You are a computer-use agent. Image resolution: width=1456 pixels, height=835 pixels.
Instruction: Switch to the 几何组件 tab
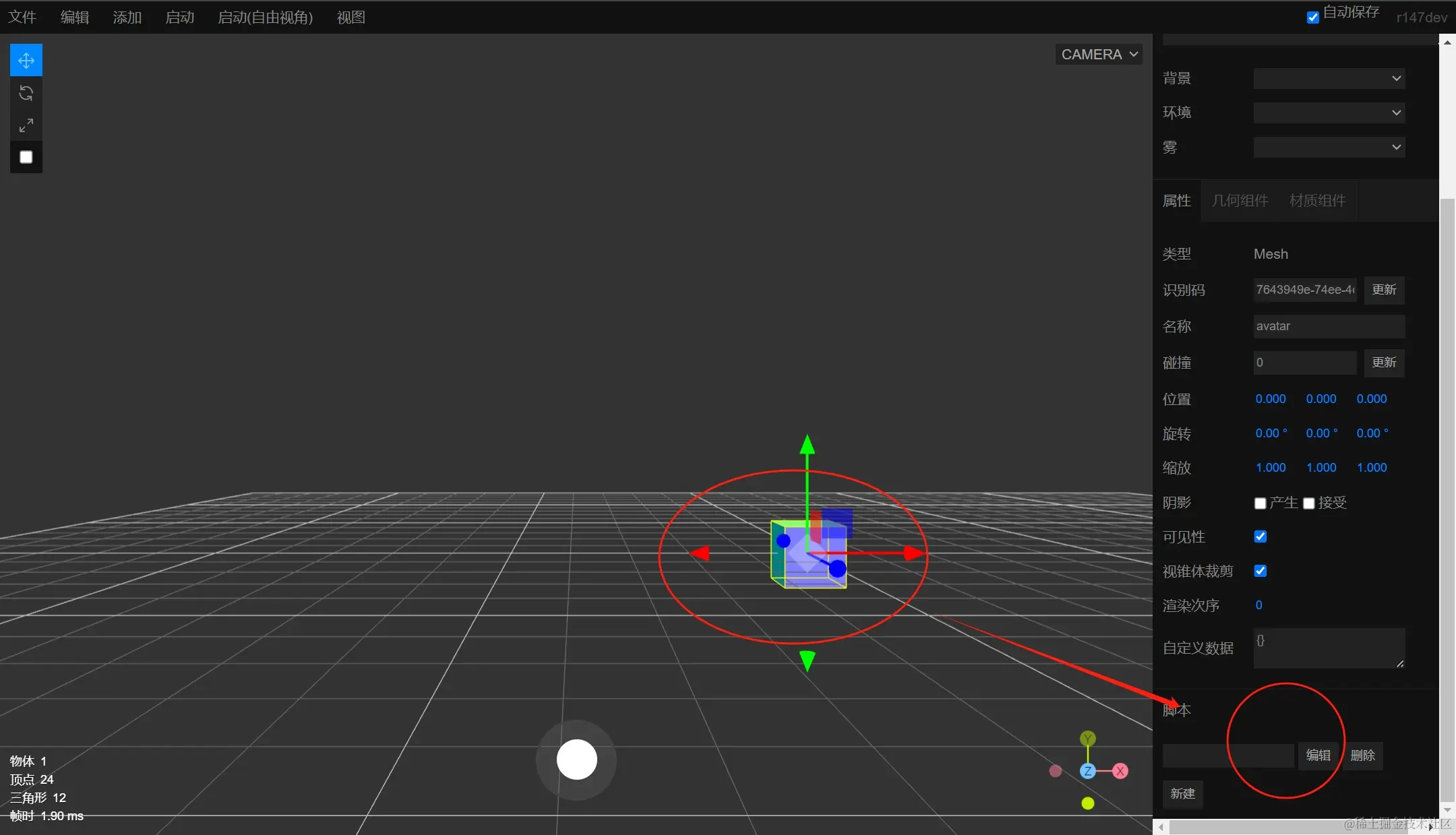tap(1240, 201)
